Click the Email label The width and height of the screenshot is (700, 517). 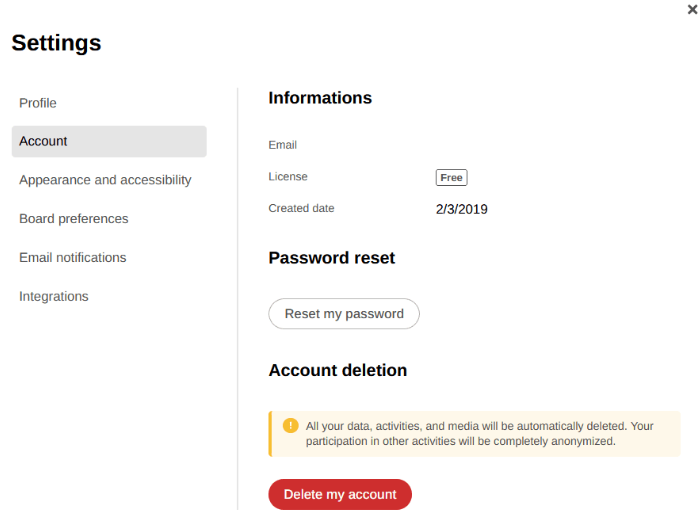point(282,145)
